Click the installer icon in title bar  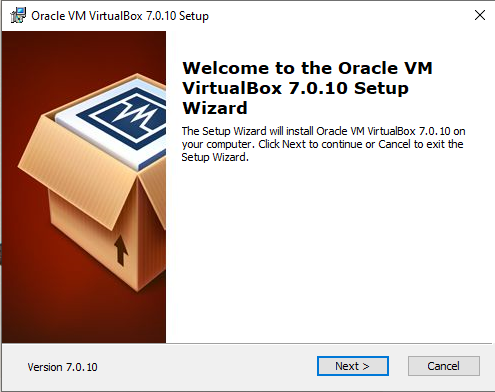coord(18,15)
